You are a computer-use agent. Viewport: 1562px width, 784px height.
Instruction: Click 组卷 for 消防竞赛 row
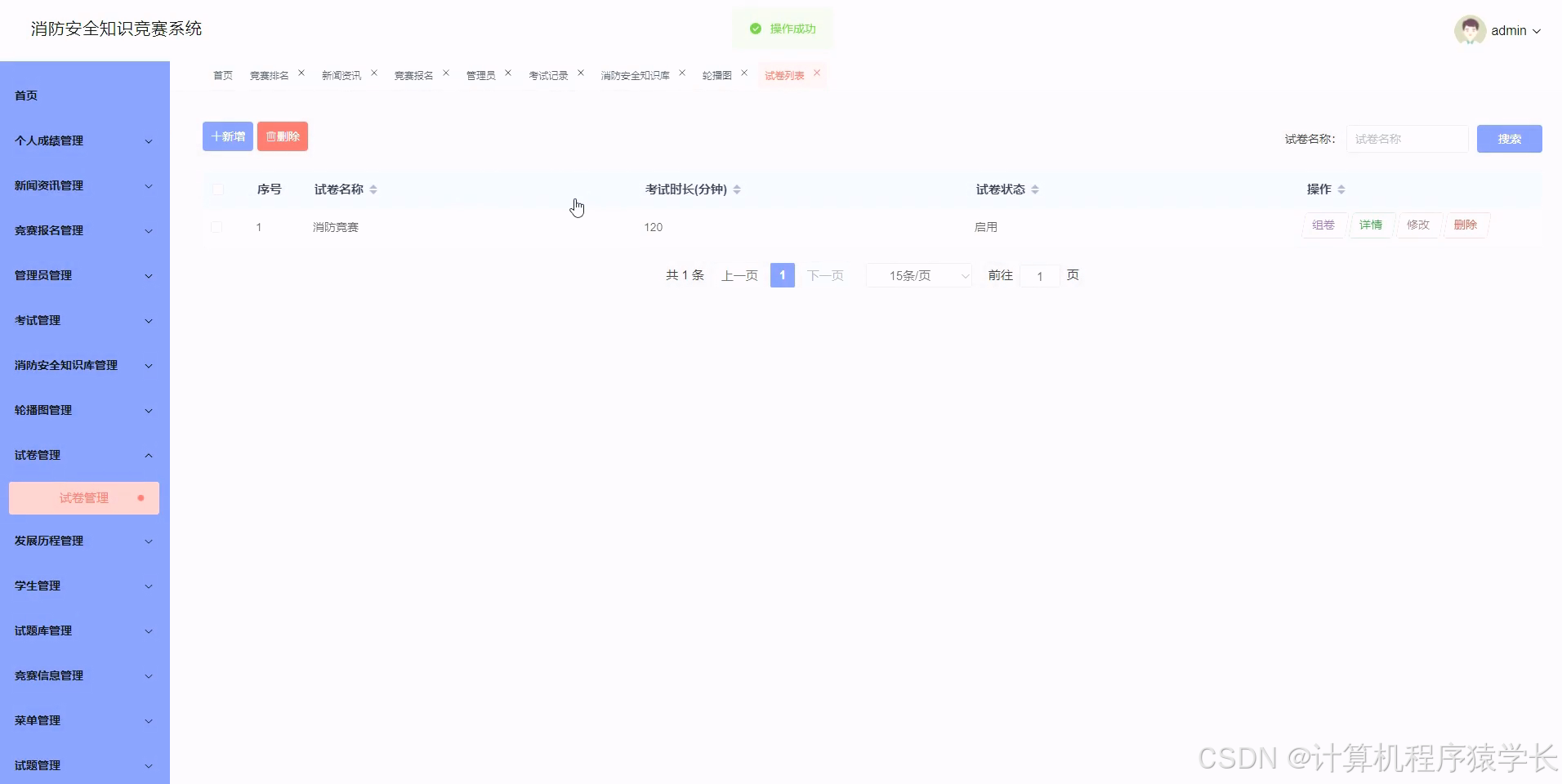(x=1323, y=225)
